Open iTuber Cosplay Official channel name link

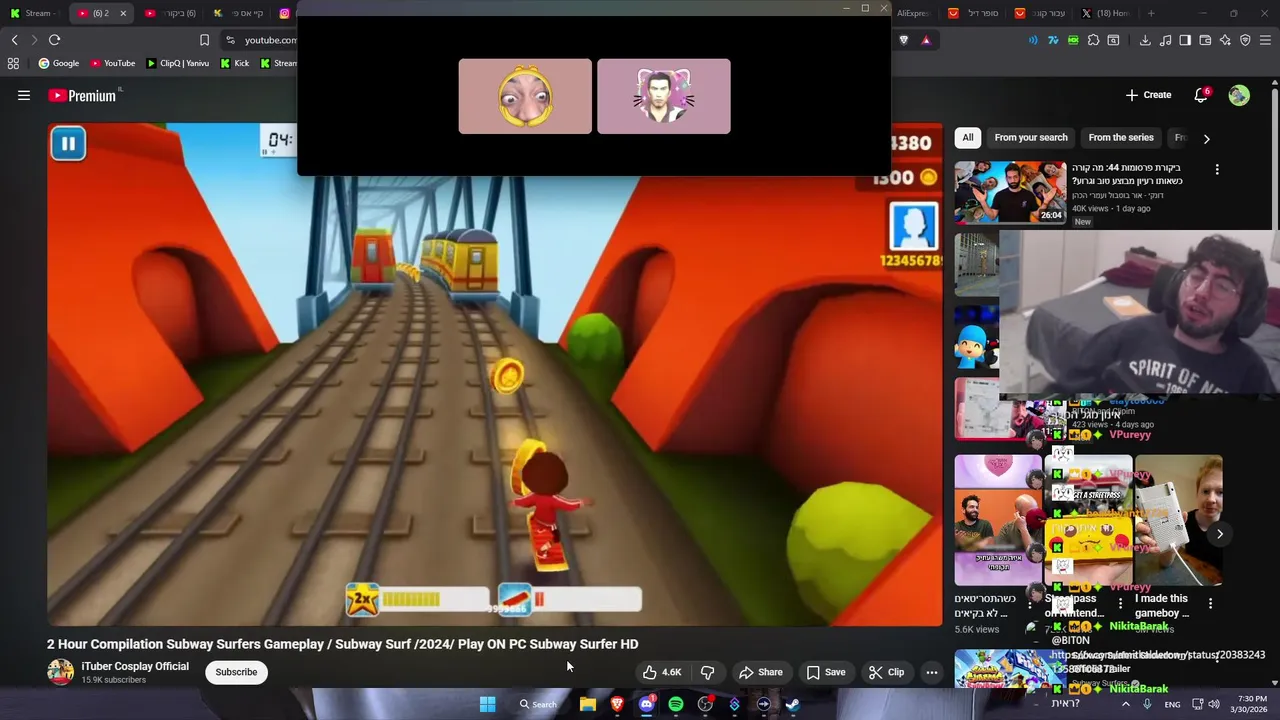(x=135, y=666)
